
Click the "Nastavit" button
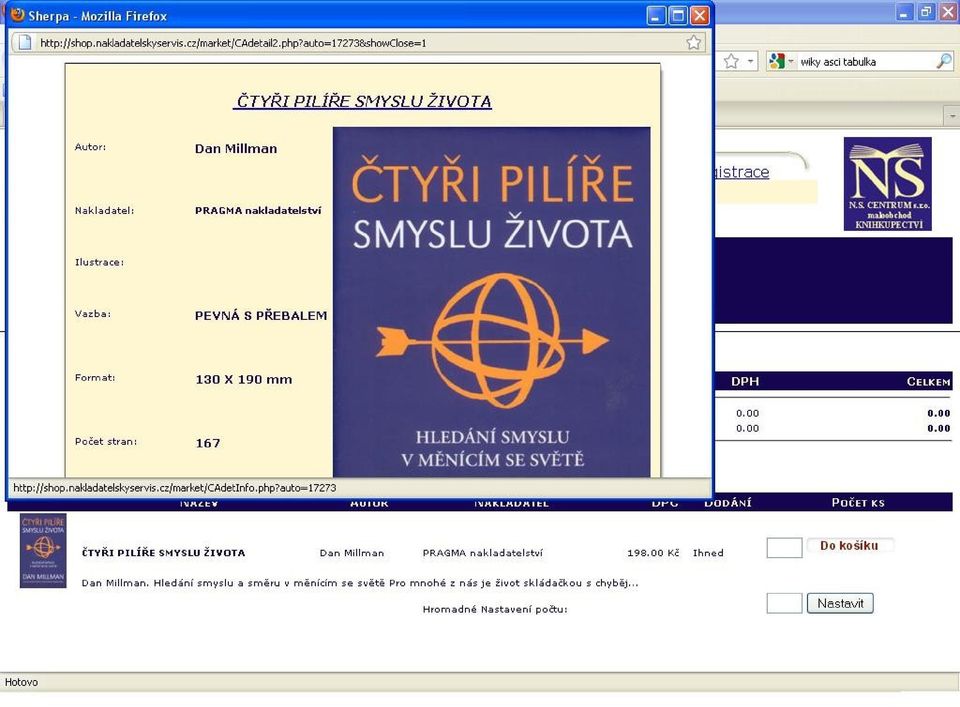pos(840,604)
